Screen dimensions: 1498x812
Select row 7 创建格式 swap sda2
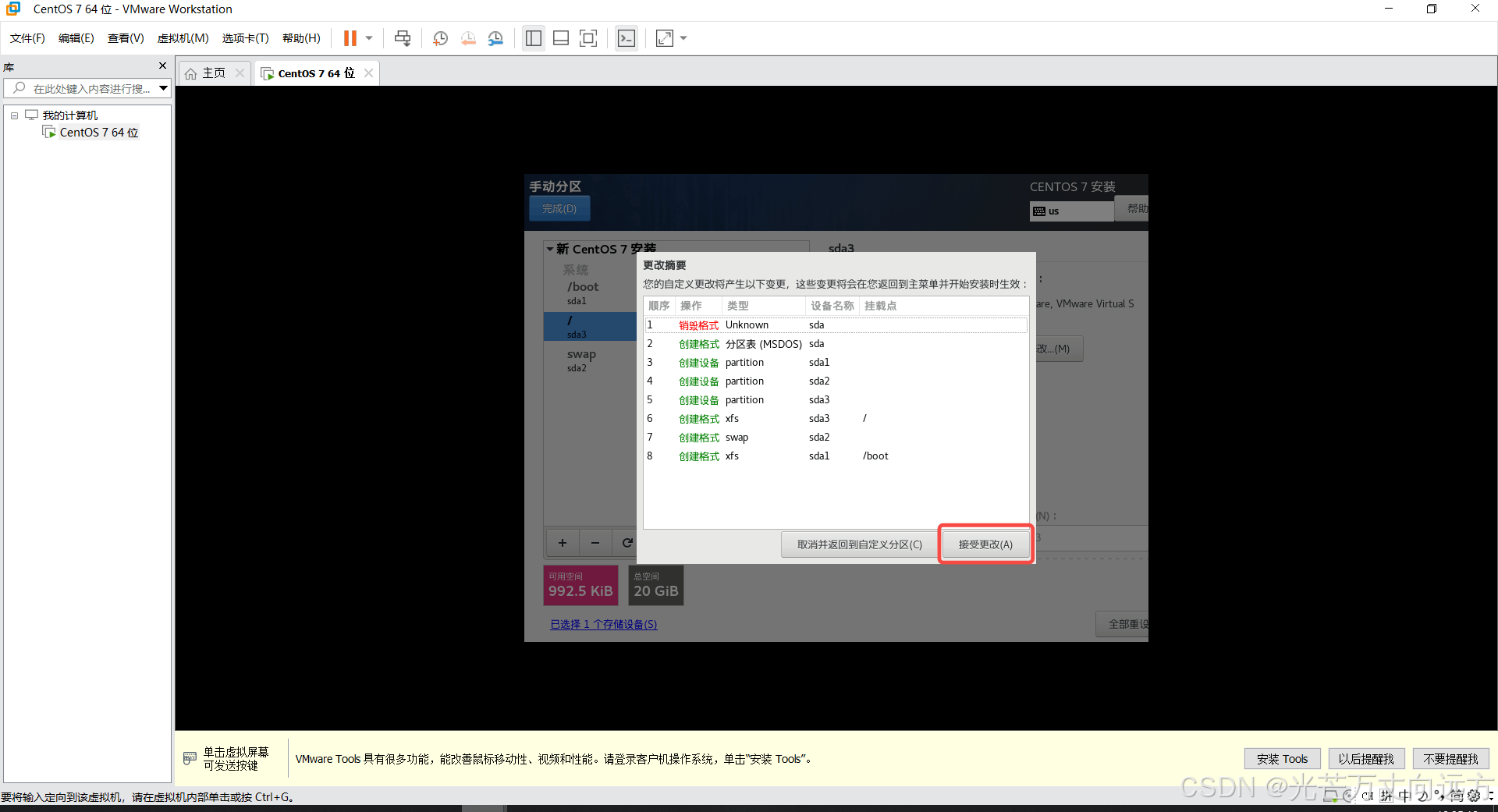(836, 438)
